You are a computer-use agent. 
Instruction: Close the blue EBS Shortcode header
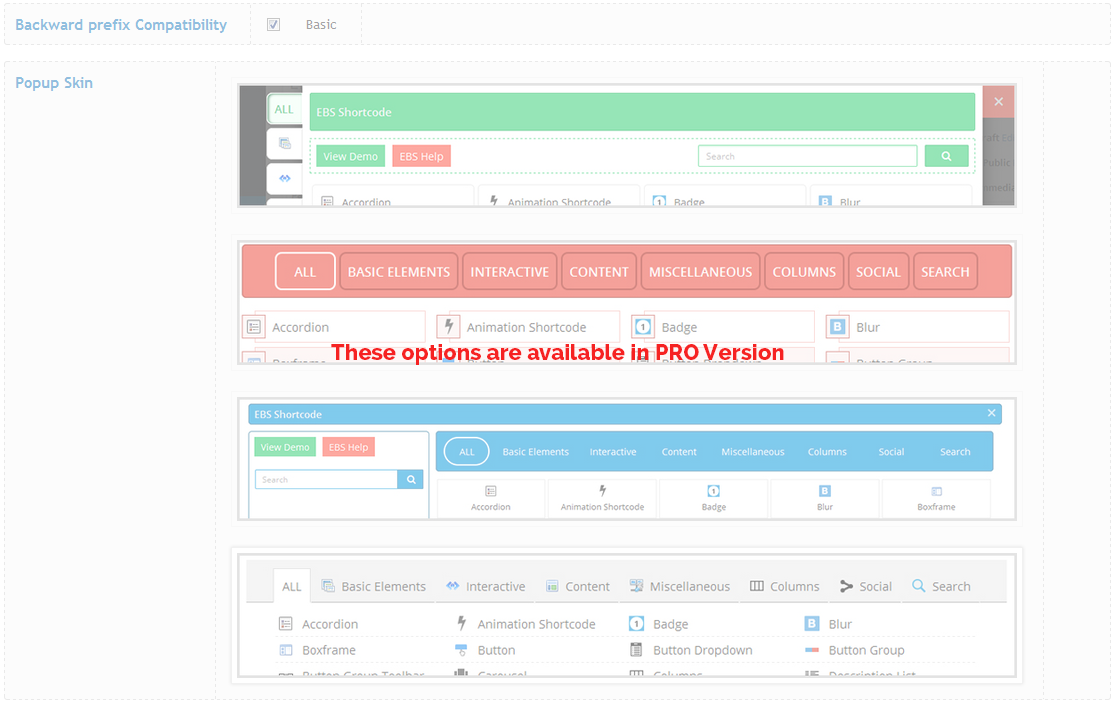(991, 413)
